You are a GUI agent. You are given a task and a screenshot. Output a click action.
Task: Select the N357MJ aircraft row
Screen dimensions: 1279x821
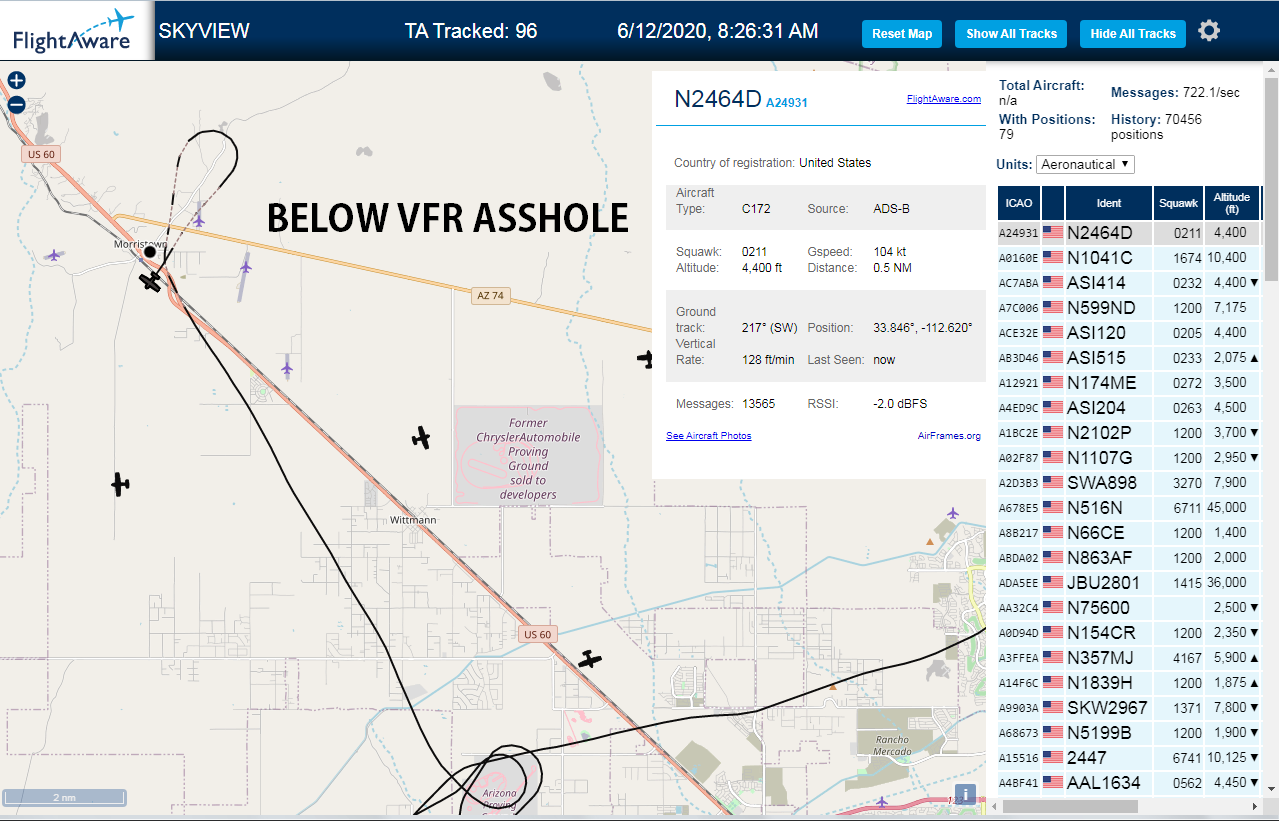click(1130, 658)
